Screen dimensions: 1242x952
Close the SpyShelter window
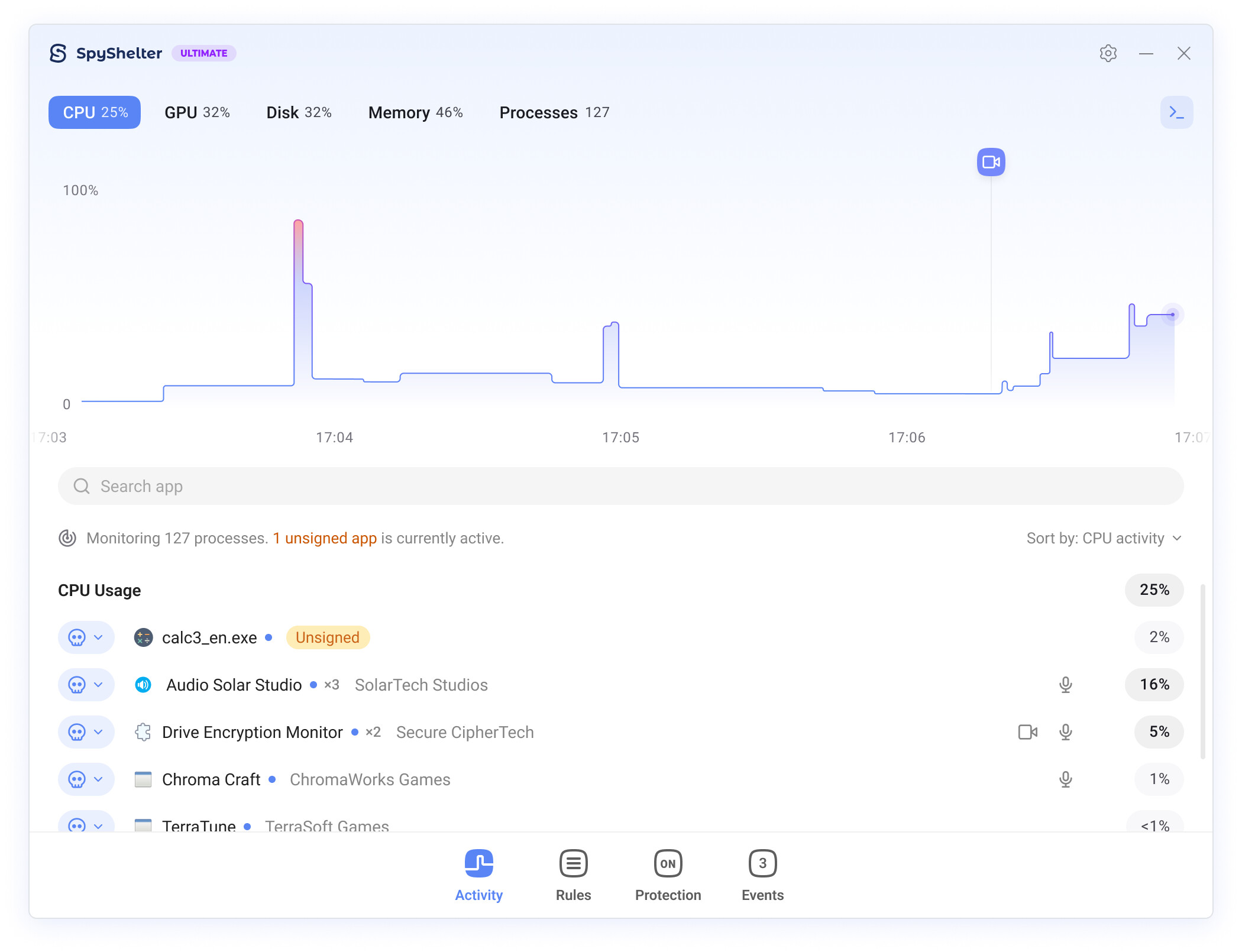click(1183, 53)
